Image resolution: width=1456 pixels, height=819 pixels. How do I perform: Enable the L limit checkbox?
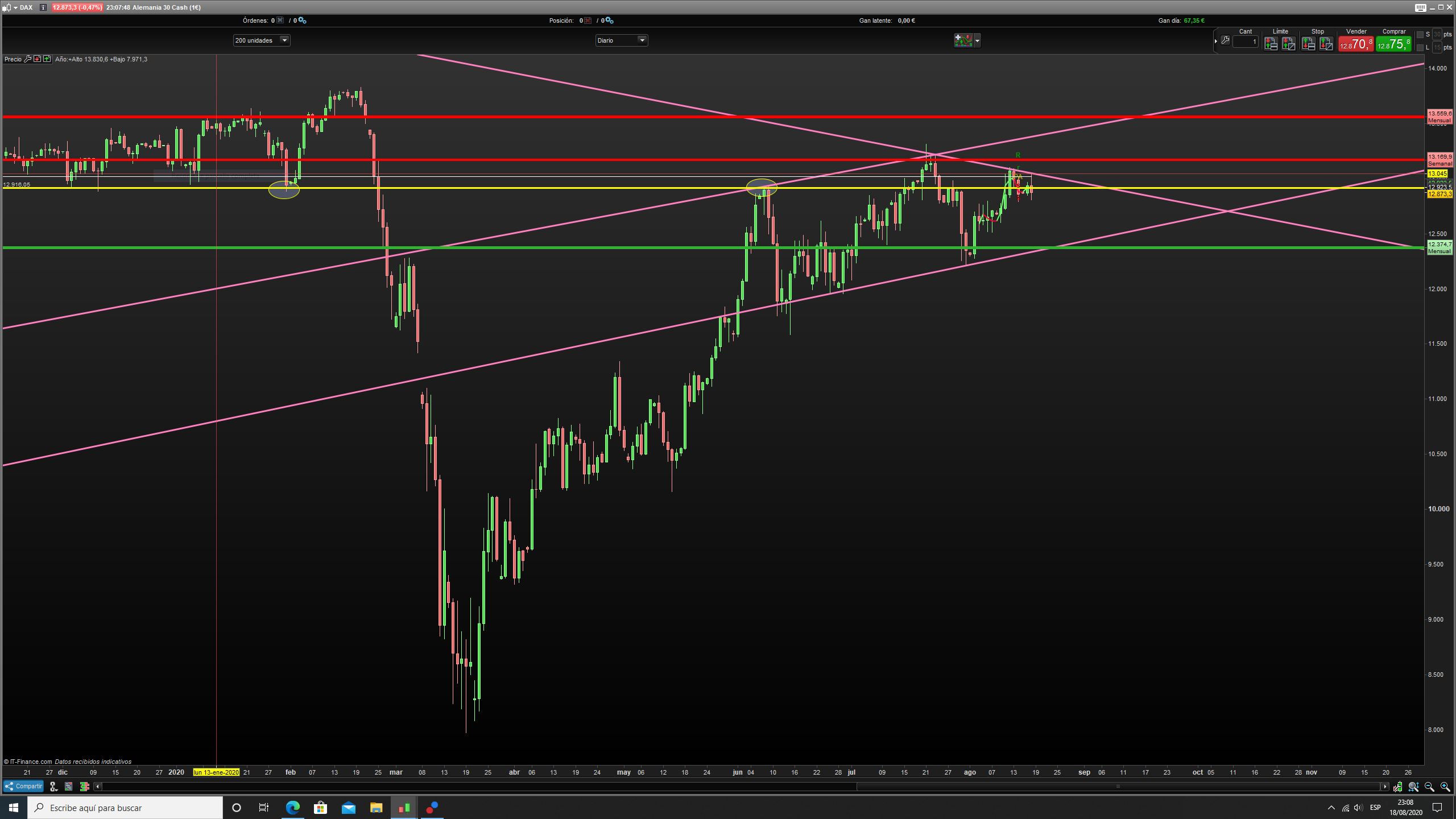click(1420, 48)
